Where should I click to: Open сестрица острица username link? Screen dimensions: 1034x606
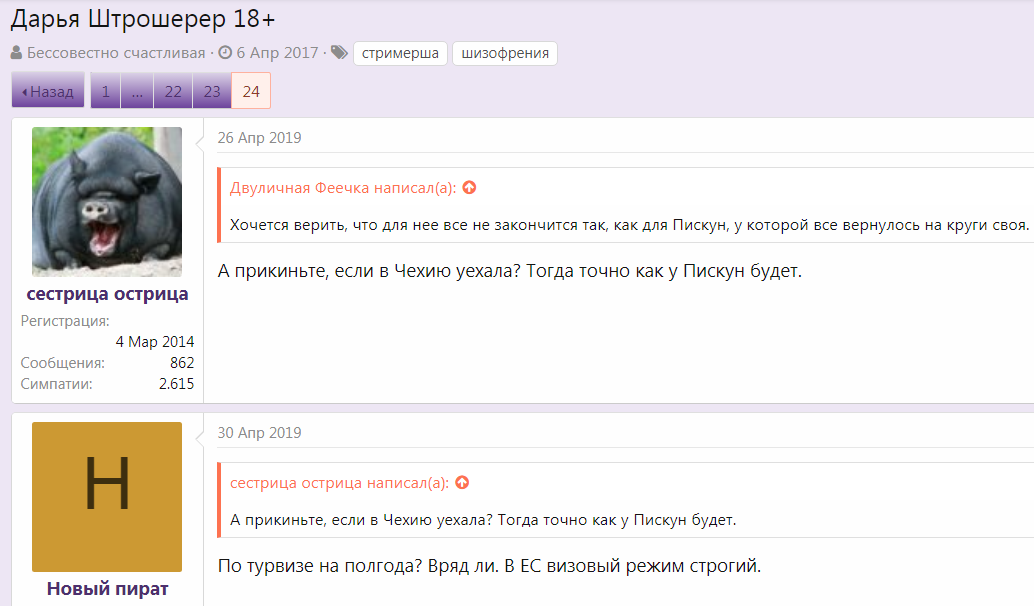[x=107, y=294]
